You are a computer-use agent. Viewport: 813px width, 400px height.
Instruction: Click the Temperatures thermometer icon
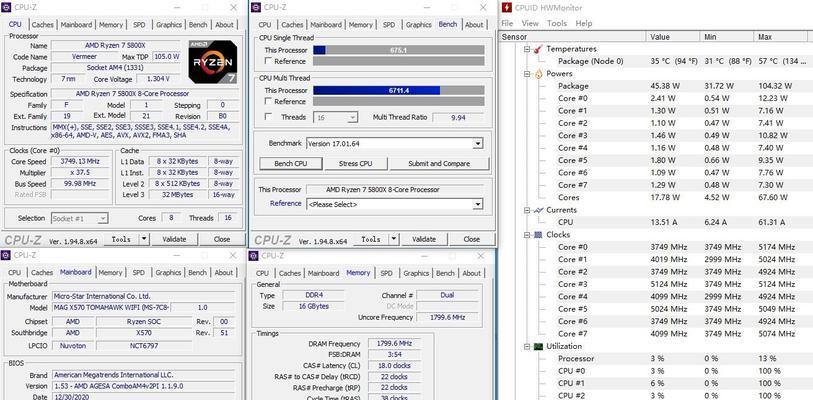(x=539, y=49)
